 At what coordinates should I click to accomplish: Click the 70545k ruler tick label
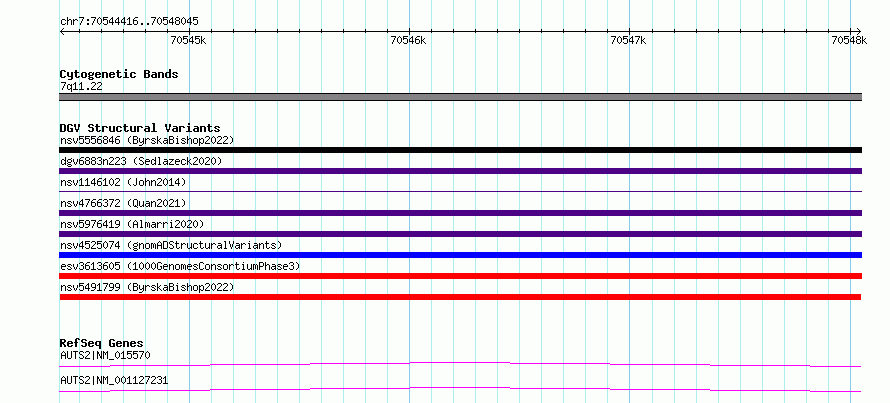[188, 40]
